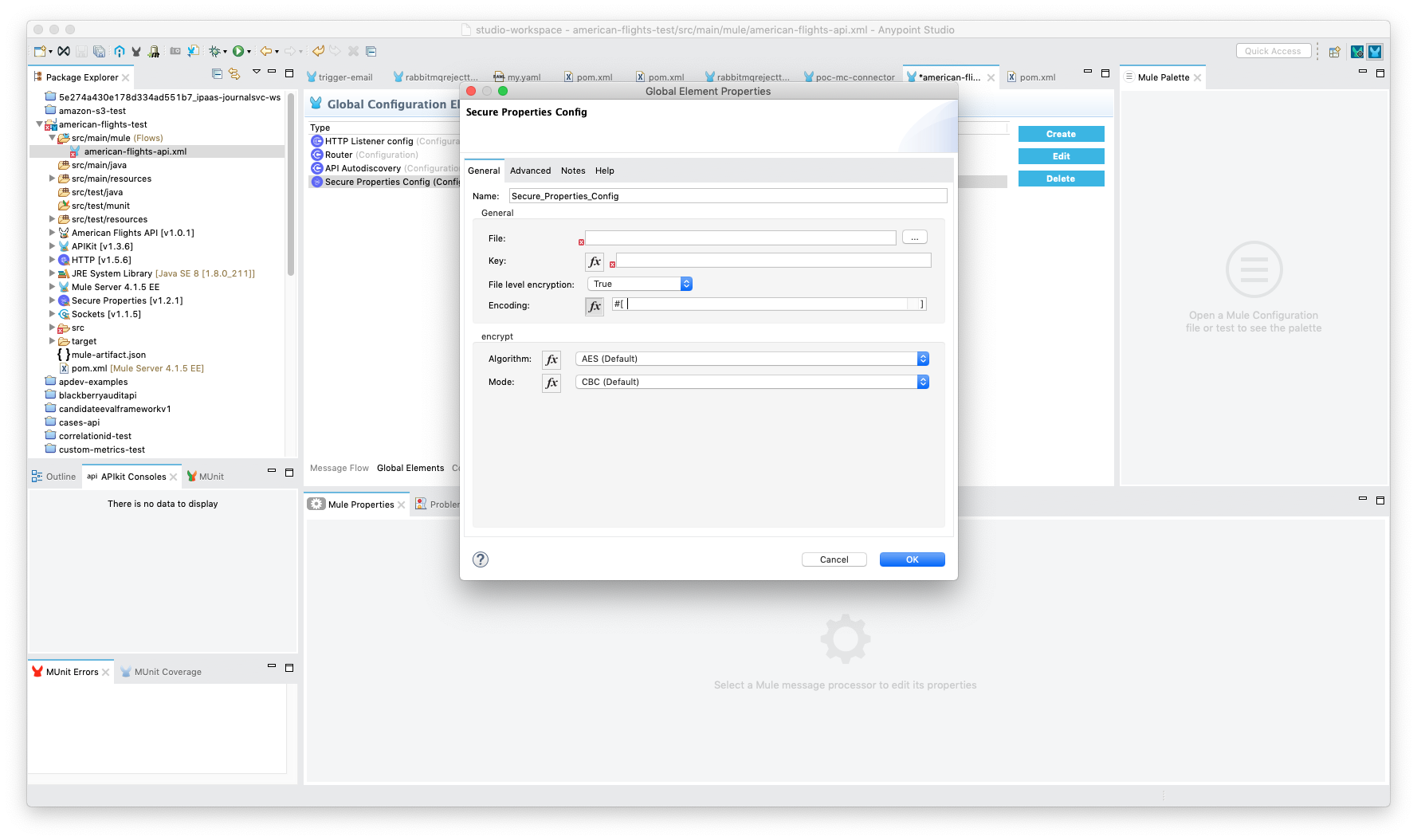Toggle expression mode fx for Mode

click(551, 383)
